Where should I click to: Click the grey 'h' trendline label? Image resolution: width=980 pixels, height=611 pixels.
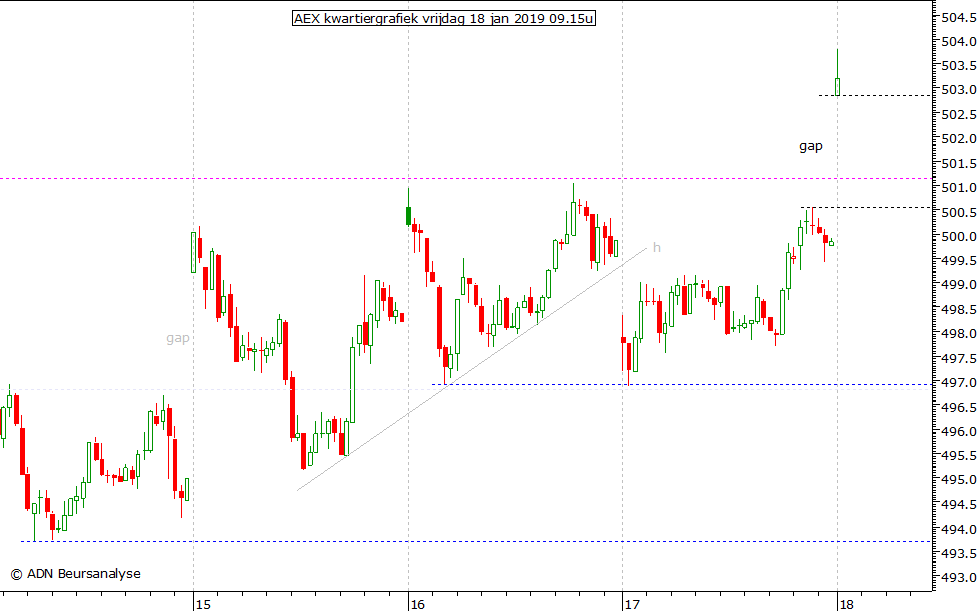[656, 247]
